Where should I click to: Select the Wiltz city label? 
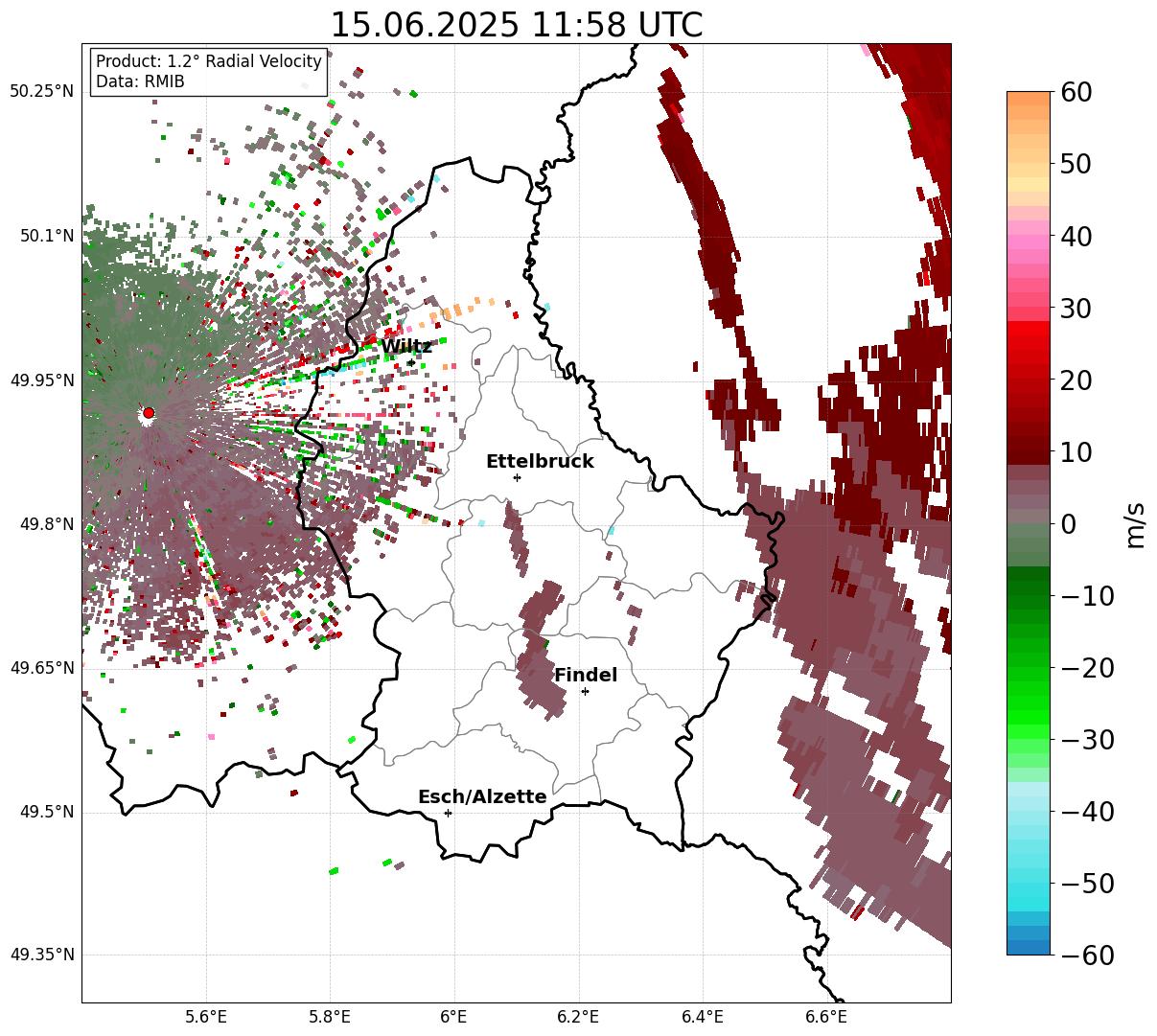[406, 346]
